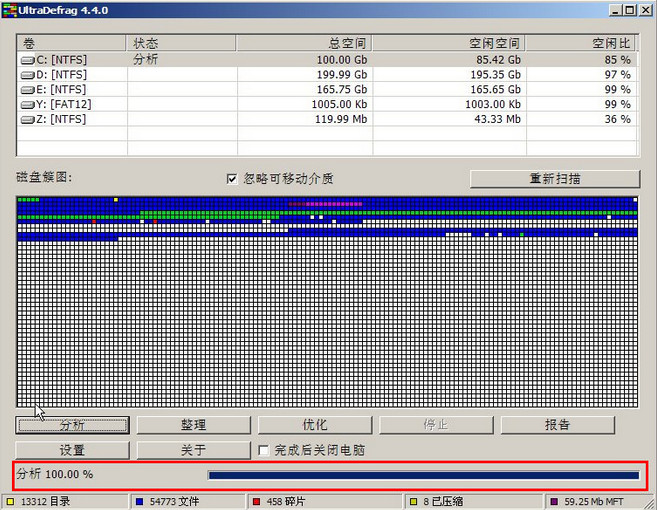The height and width of the screenshot is (510, 657).
Task: Click the C: drive disk icon
Action: (x=27, y=61)
